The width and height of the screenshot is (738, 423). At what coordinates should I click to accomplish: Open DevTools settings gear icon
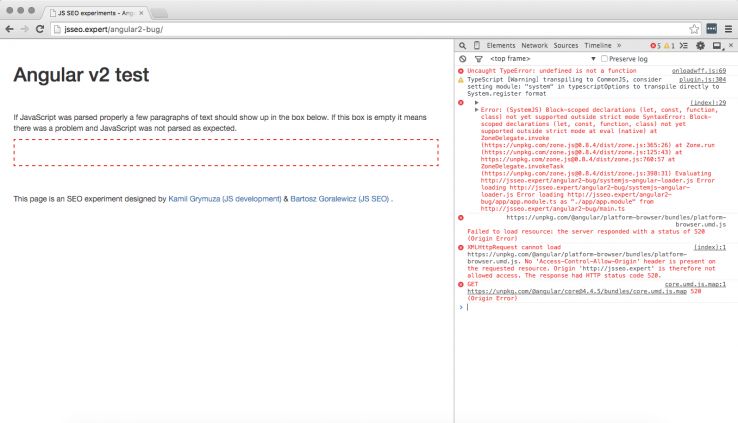click(701, 46)
